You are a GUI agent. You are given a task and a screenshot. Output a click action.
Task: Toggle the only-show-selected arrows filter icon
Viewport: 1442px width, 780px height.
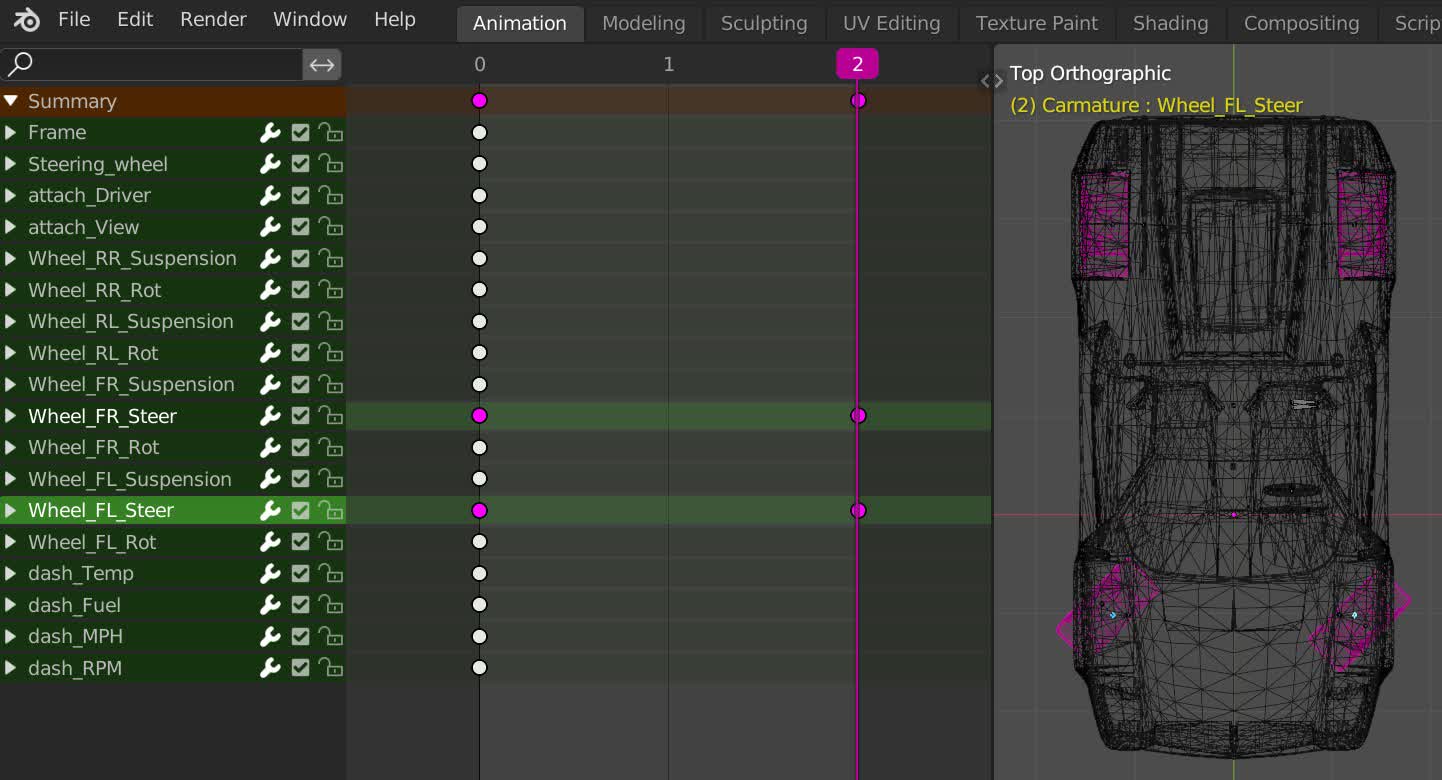322,65
